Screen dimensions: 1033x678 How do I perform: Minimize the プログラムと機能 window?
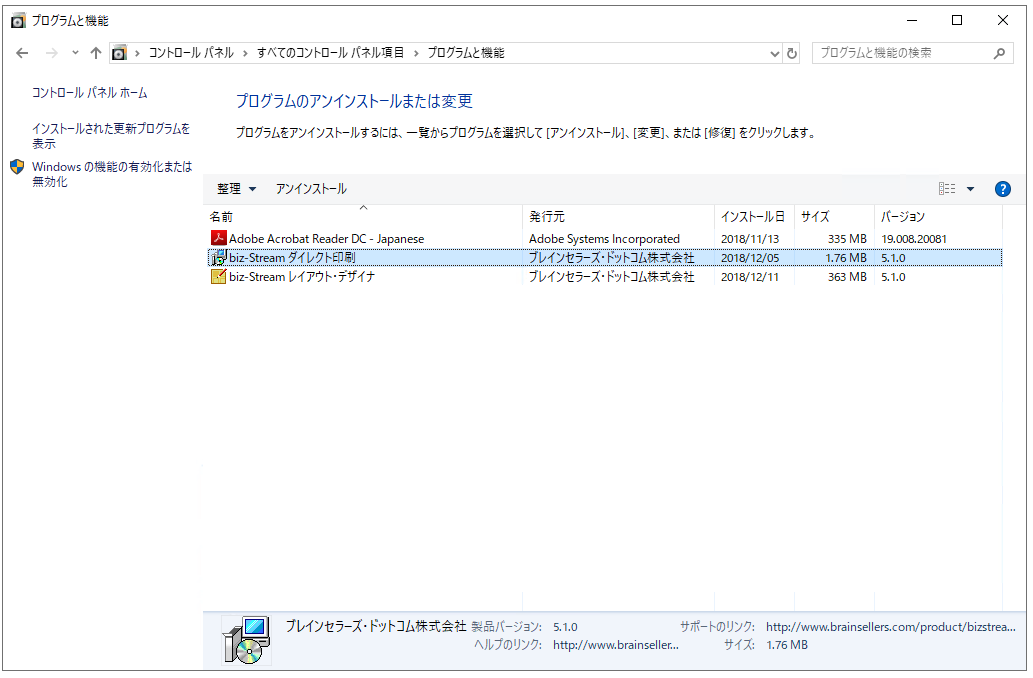pos(912,20)
